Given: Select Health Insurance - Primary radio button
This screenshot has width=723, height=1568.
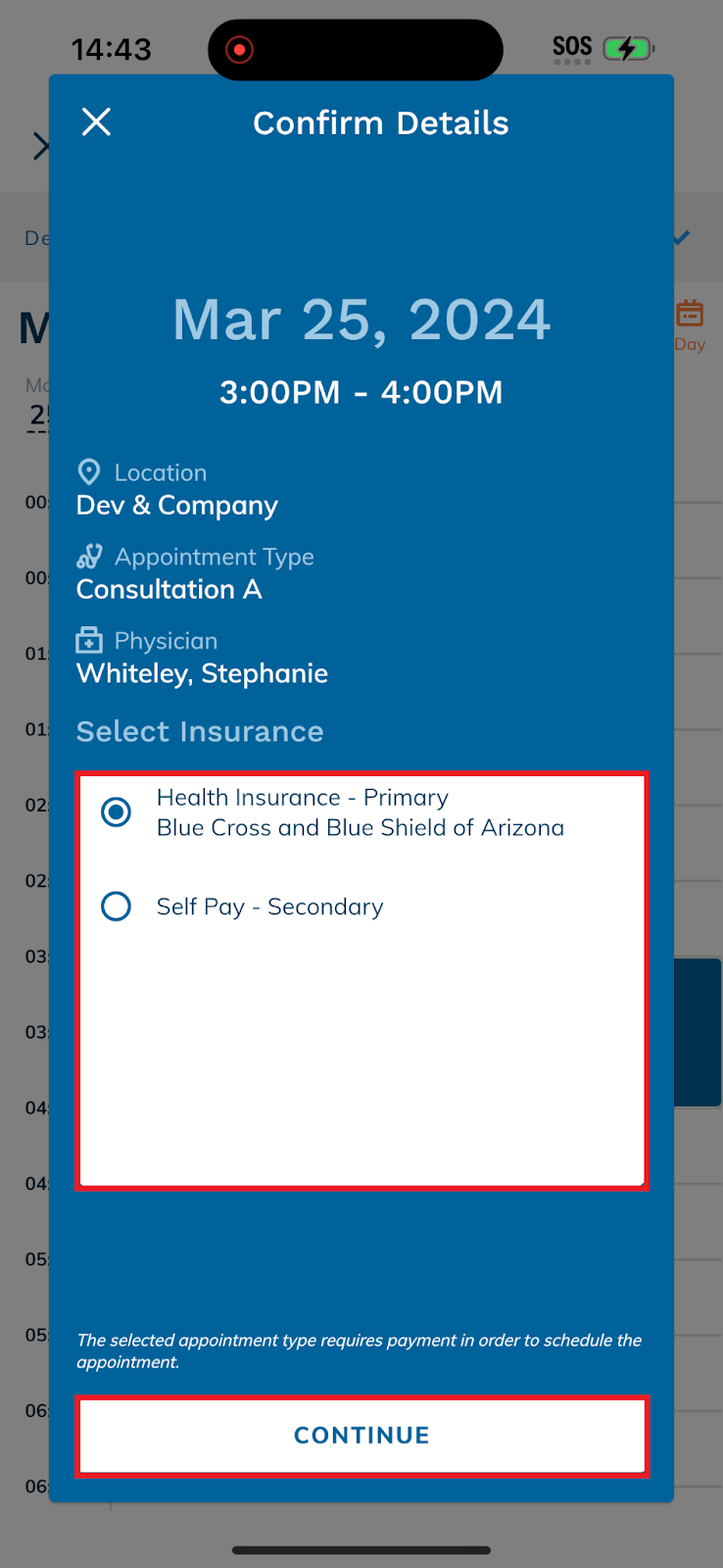Looking at the screenshot, I should coord(117,811).
